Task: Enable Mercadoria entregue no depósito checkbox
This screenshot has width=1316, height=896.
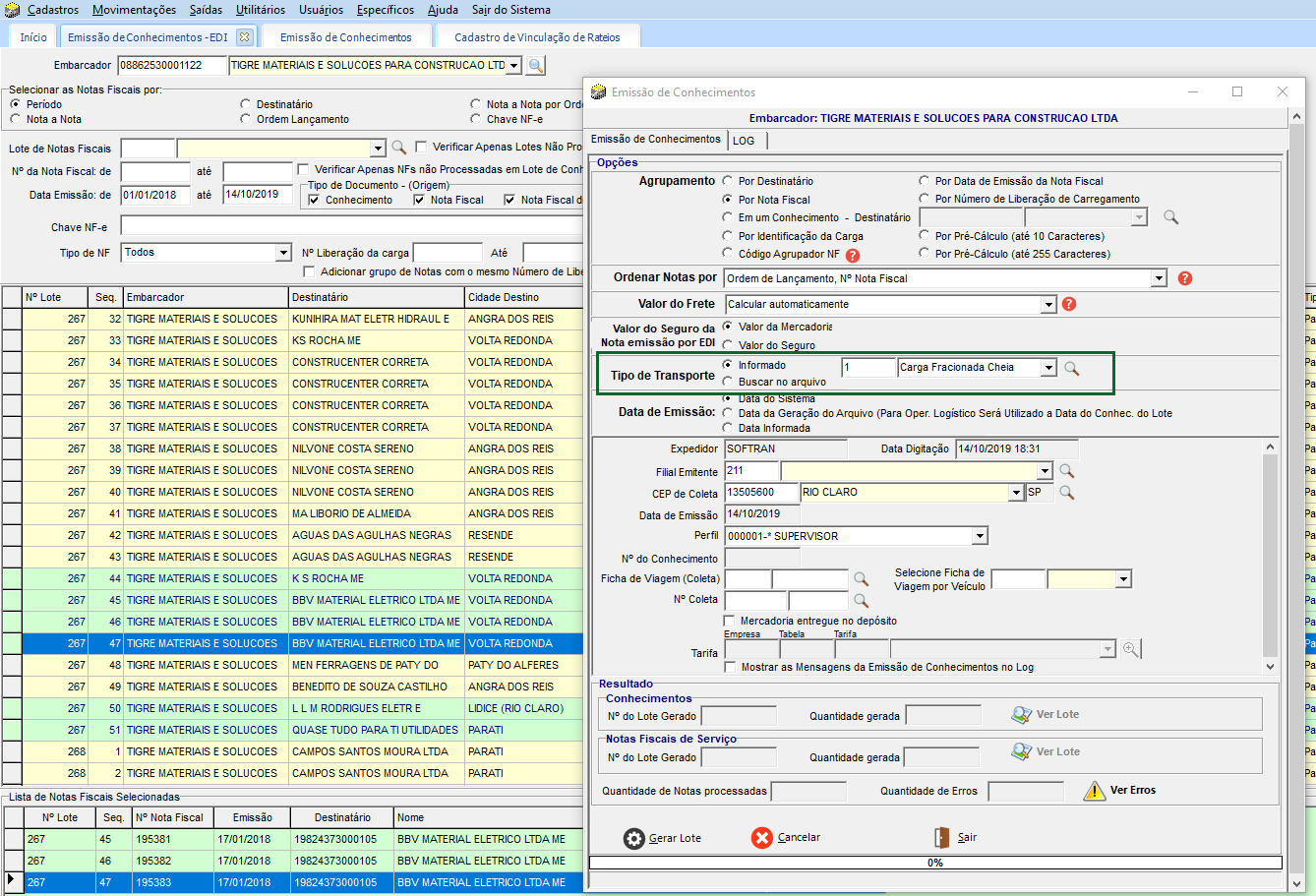Action: click(x=730, y=621)
